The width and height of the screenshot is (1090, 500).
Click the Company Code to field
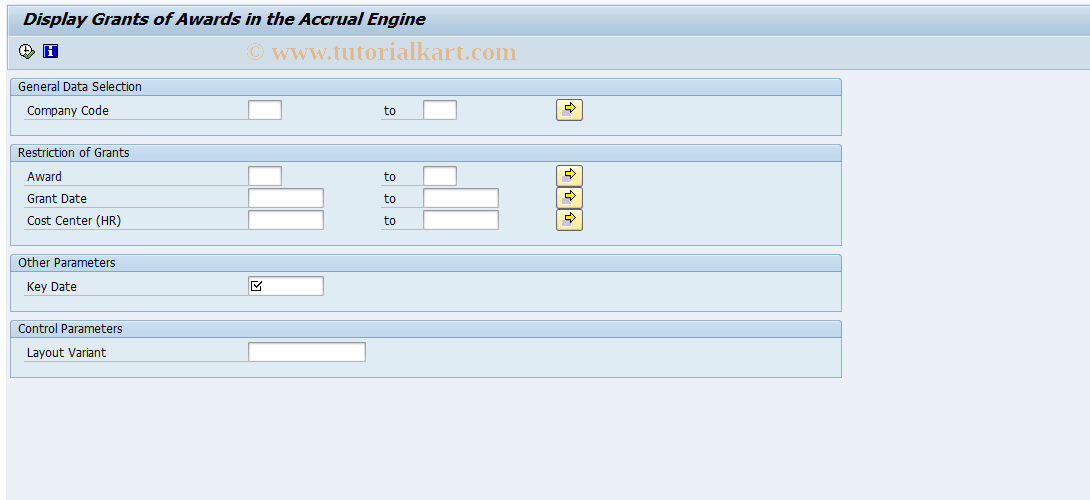(440, 110)
